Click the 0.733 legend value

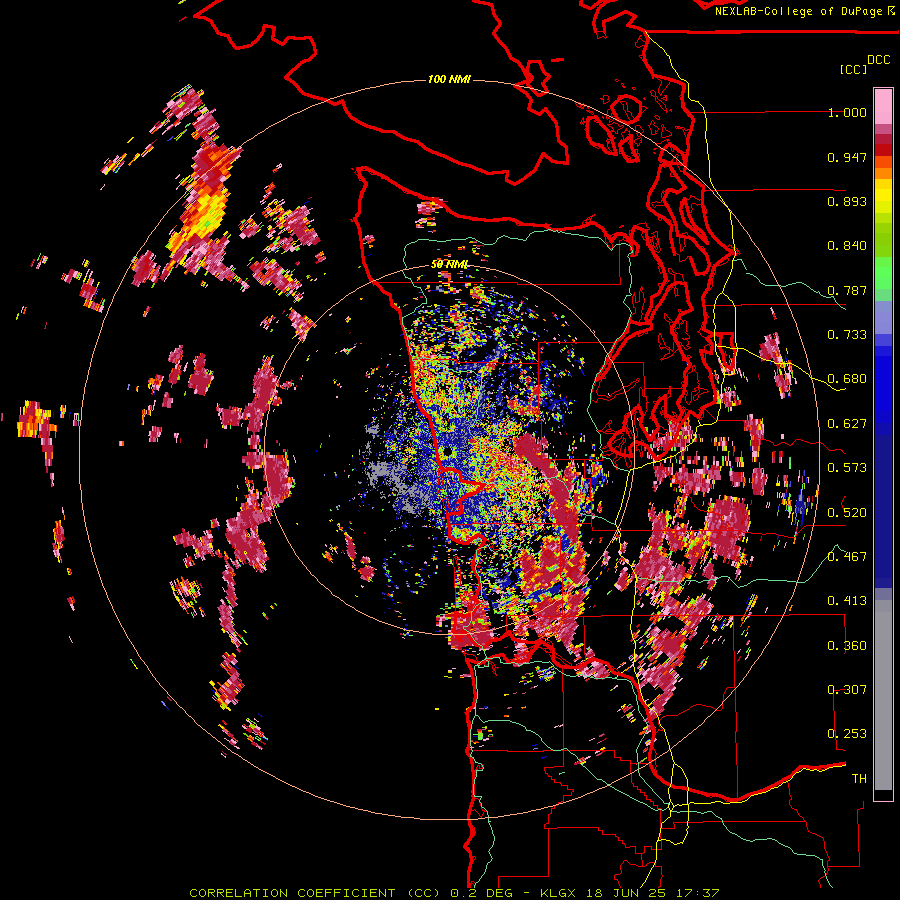coord(847,335)
